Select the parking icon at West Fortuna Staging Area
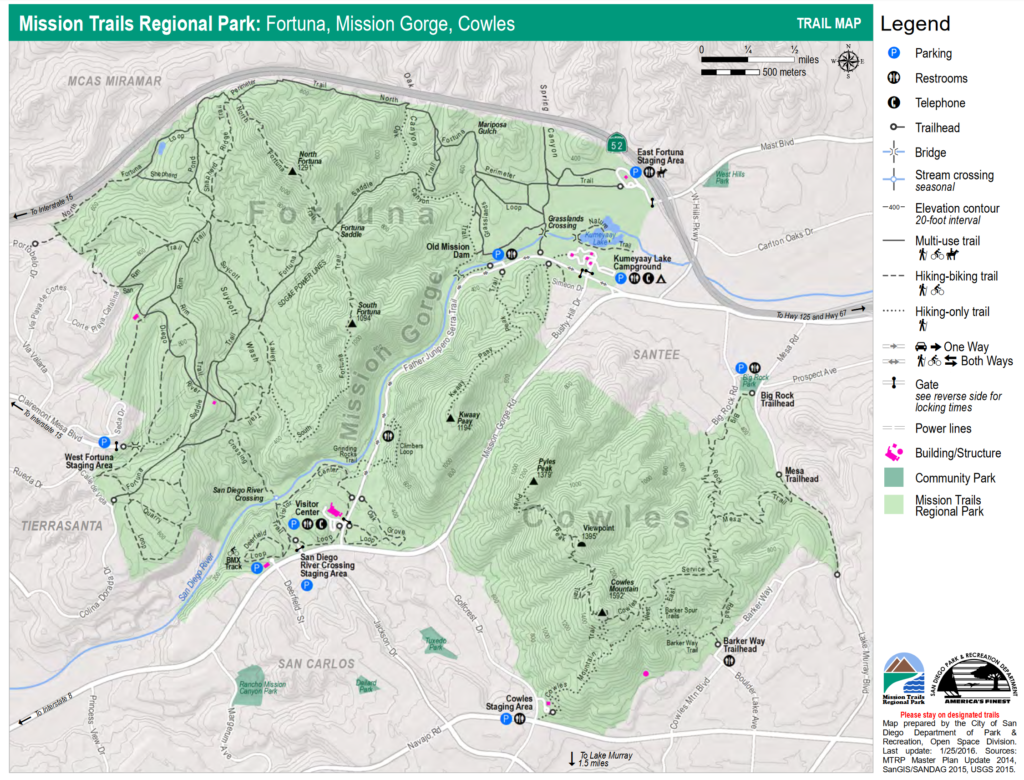 coord(103,442)
